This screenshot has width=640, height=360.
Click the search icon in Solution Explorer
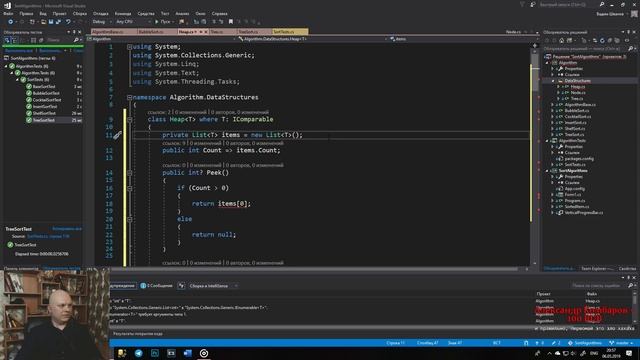[x=630, y=49]
